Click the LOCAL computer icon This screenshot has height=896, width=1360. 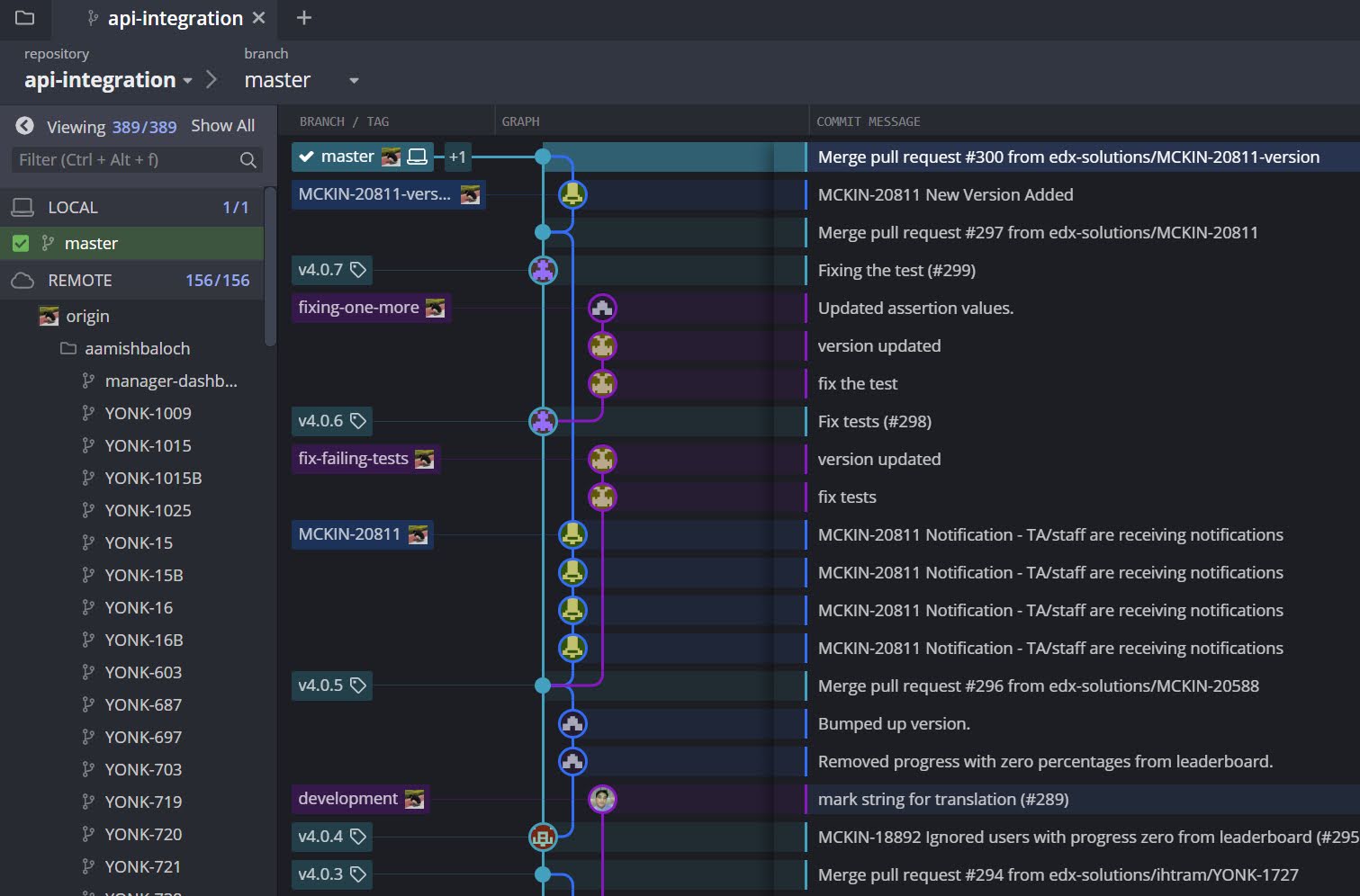click(x=23, y=207)
